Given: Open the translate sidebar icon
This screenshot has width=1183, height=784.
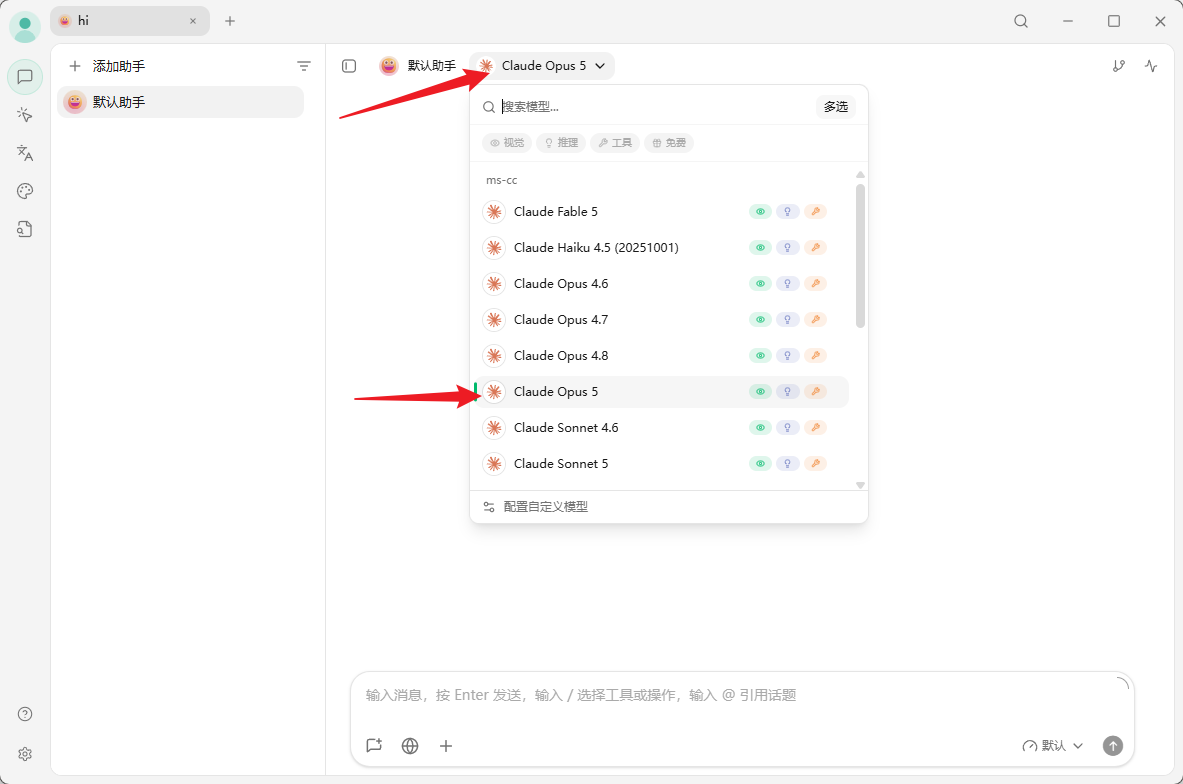Looking at the screenshot, I should (25, 153).
